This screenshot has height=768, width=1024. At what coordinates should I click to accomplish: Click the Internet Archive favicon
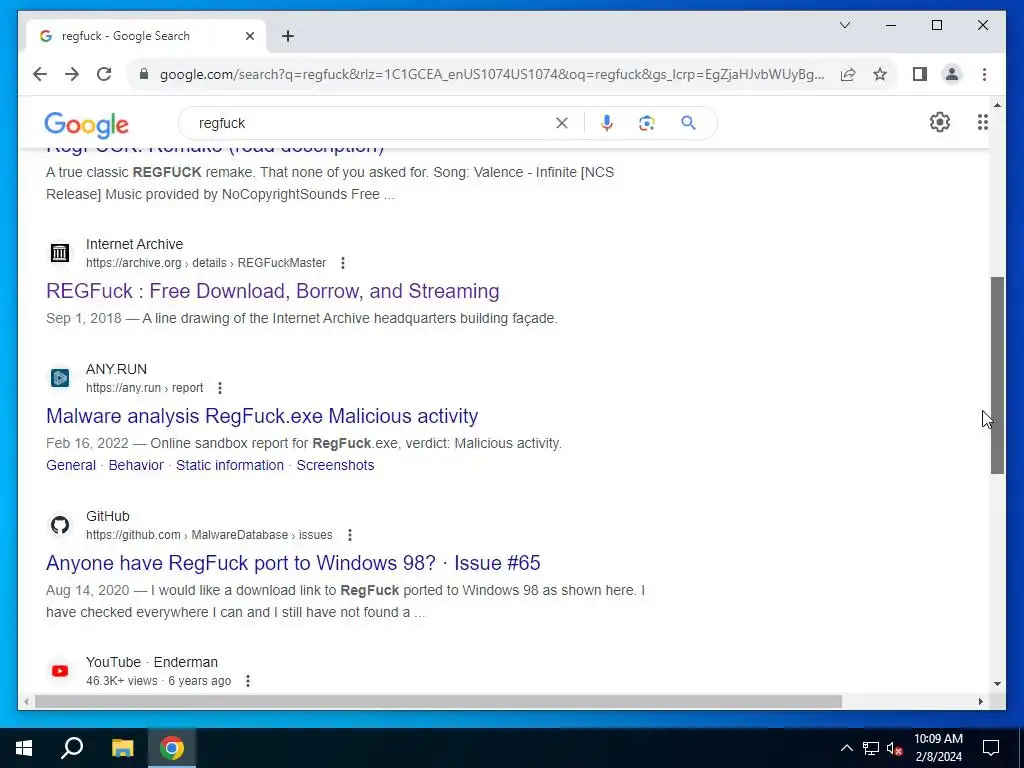(60, 253)
